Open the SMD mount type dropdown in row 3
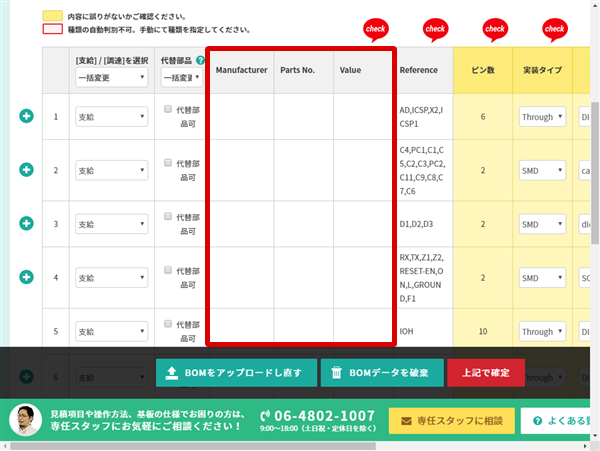Viewport: 600px width, 451px height. (x=542, y=224)
